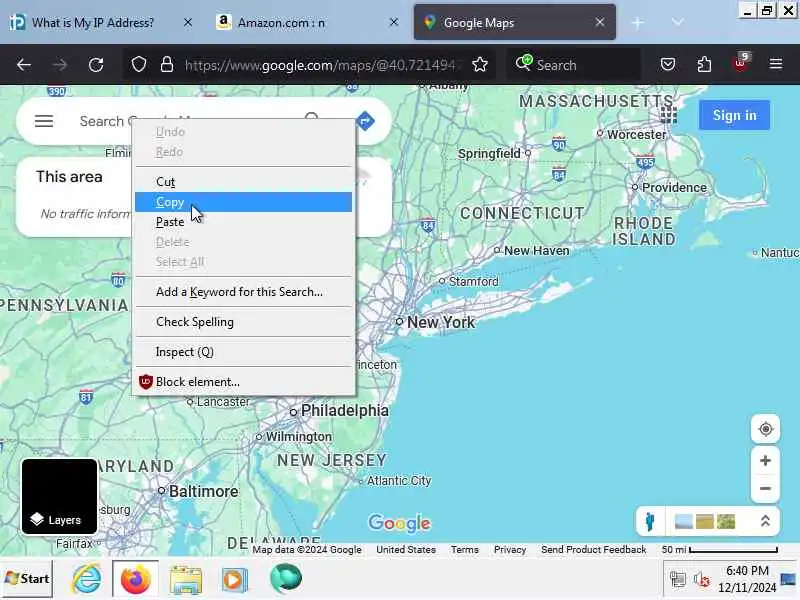Click the Philadelphia city label
Viewport: 800px width, 600px height.
pyautogui.click(x=344, y=411)
